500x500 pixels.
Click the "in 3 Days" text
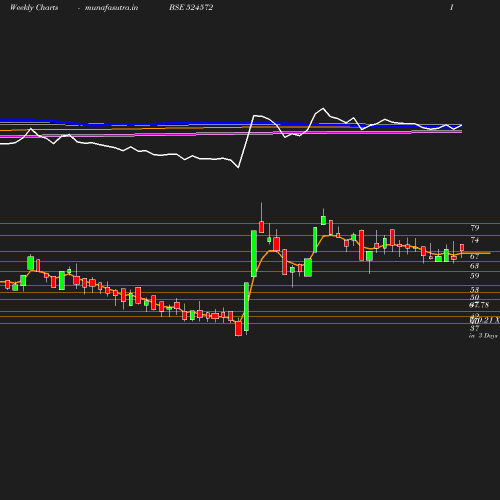[483, 336]
